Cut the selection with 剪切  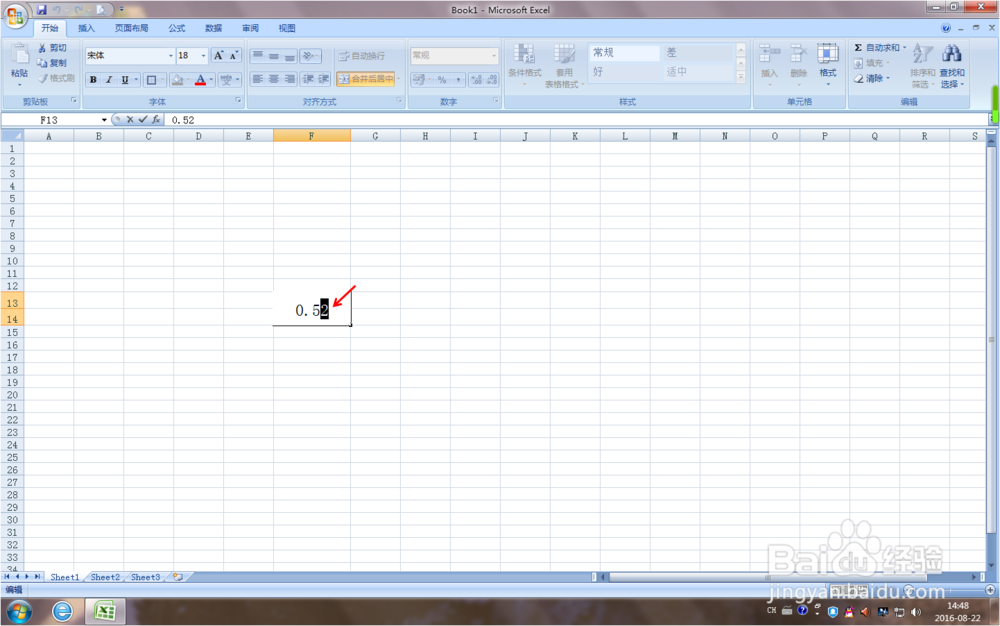(52, 48)
